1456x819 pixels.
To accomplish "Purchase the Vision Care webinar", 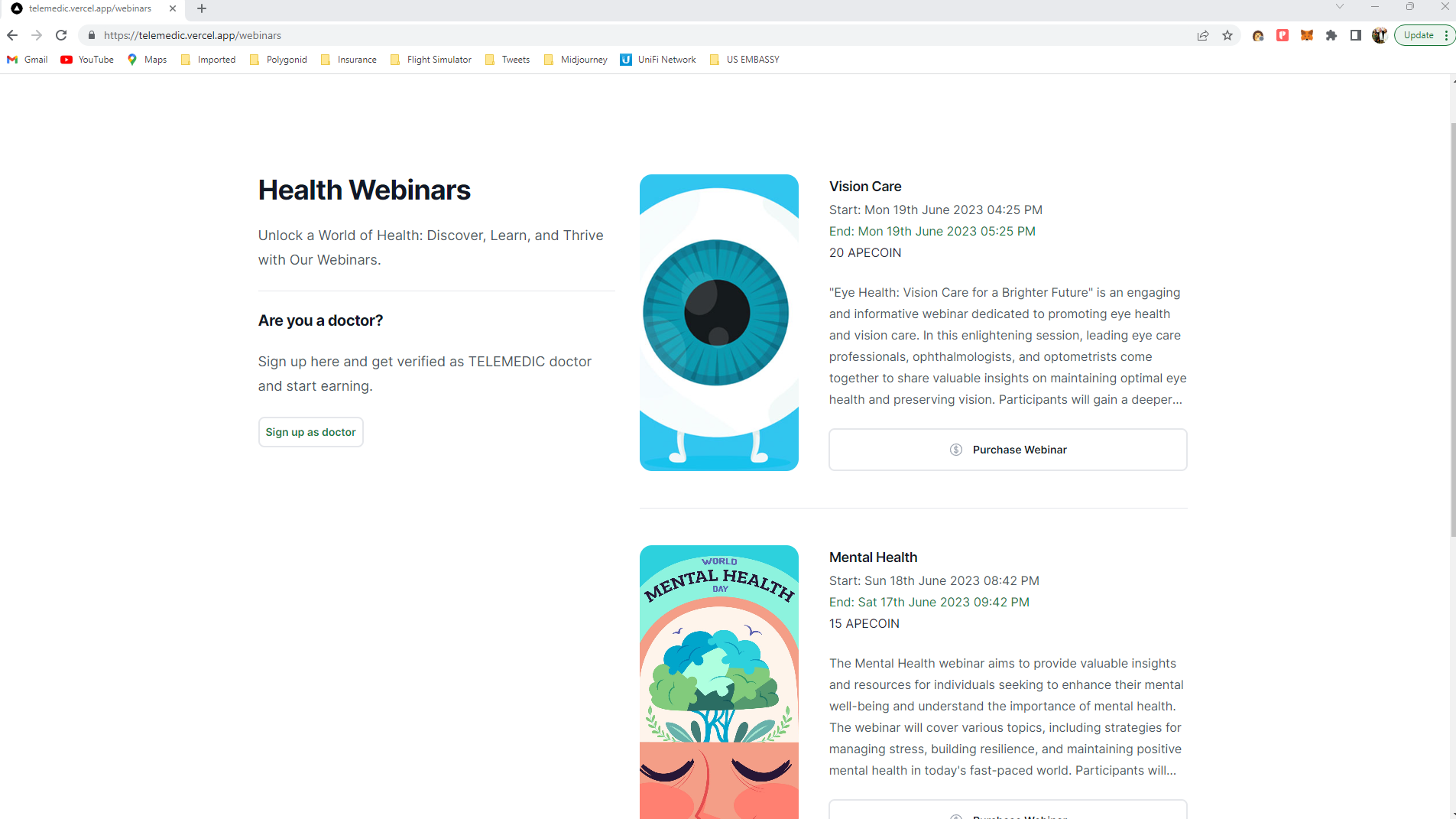I will point(1007,450).
